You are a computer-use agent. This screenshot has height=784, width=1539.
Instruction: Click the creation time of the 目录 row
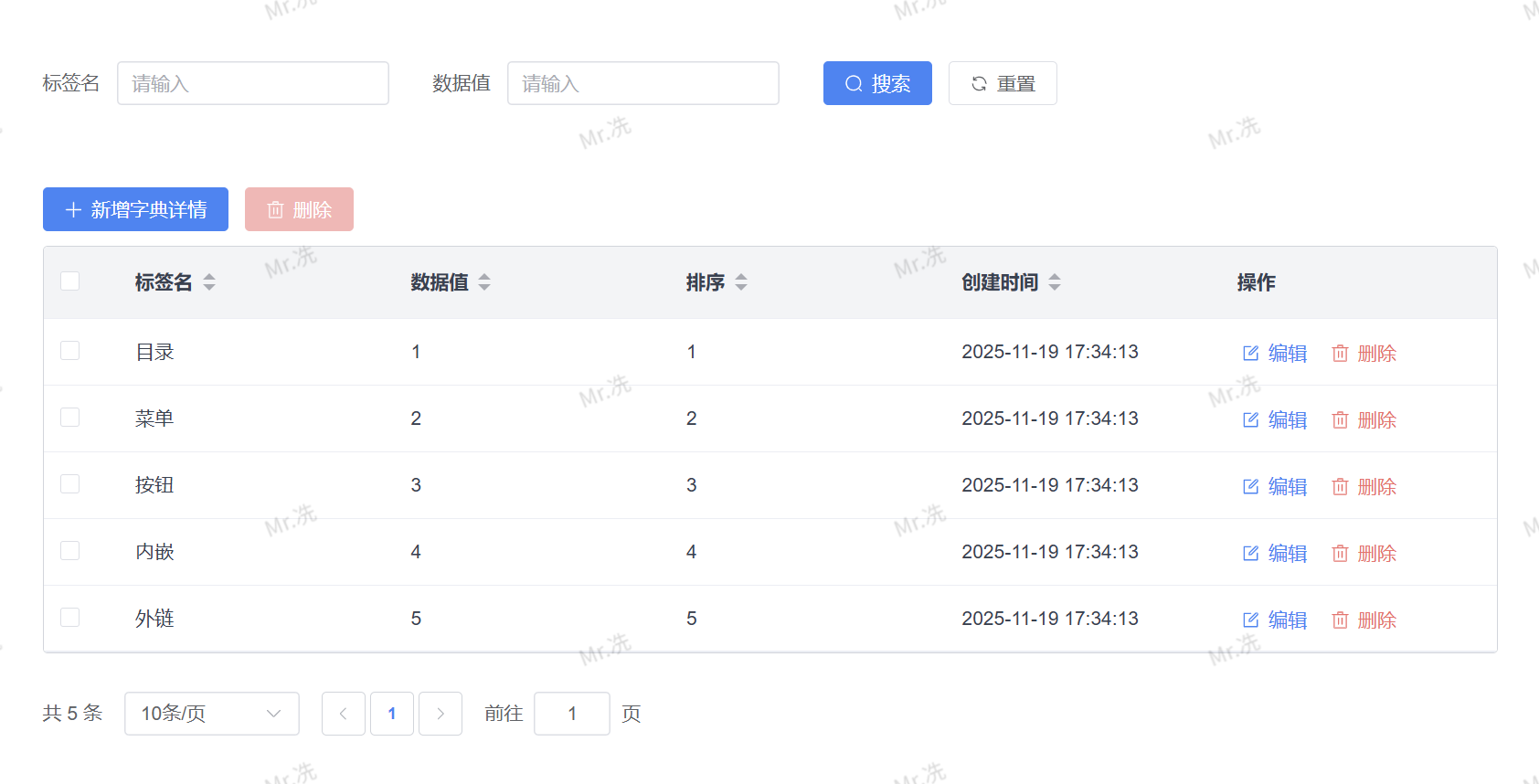1050,352
